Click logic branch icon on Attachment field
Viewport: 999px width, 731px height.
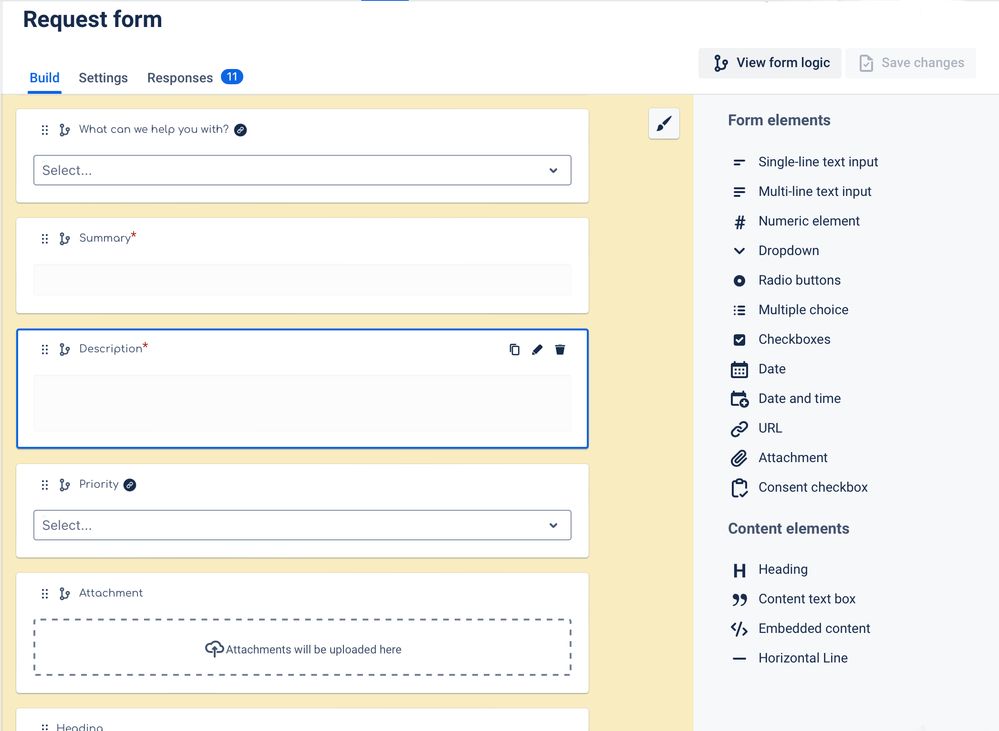[x=64, y=594]
